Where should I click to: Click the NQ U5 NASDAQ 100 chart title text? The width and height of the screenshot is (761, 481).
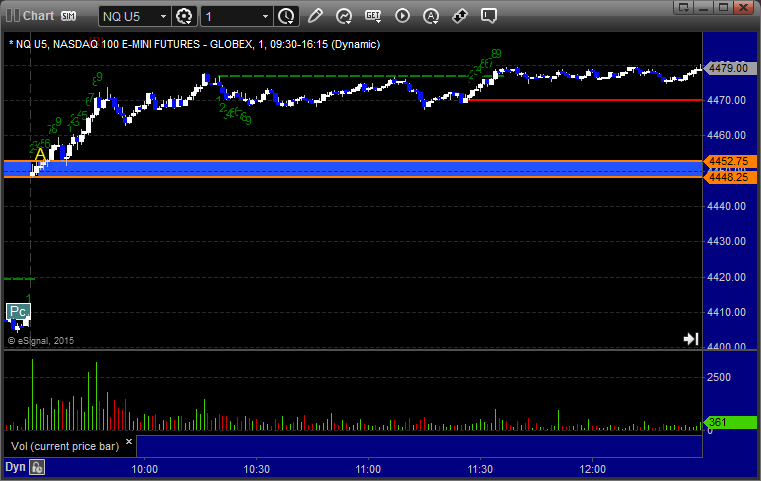(194, 44)
